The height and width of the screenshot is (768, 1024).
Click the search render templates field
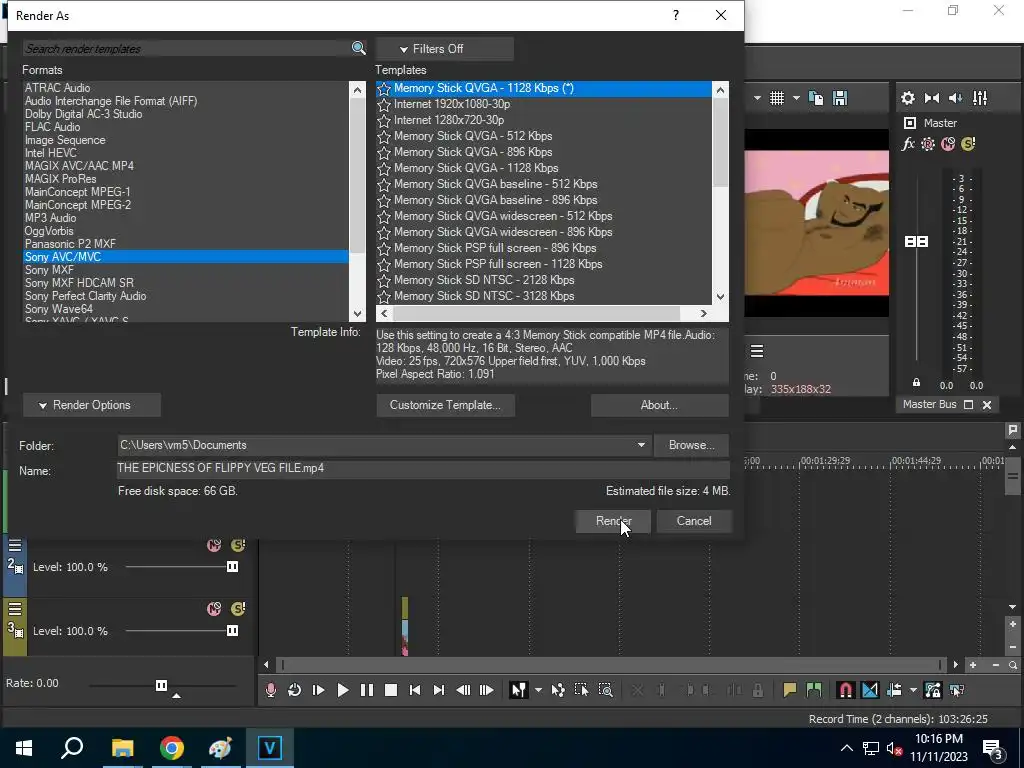[x=187, y=48]
